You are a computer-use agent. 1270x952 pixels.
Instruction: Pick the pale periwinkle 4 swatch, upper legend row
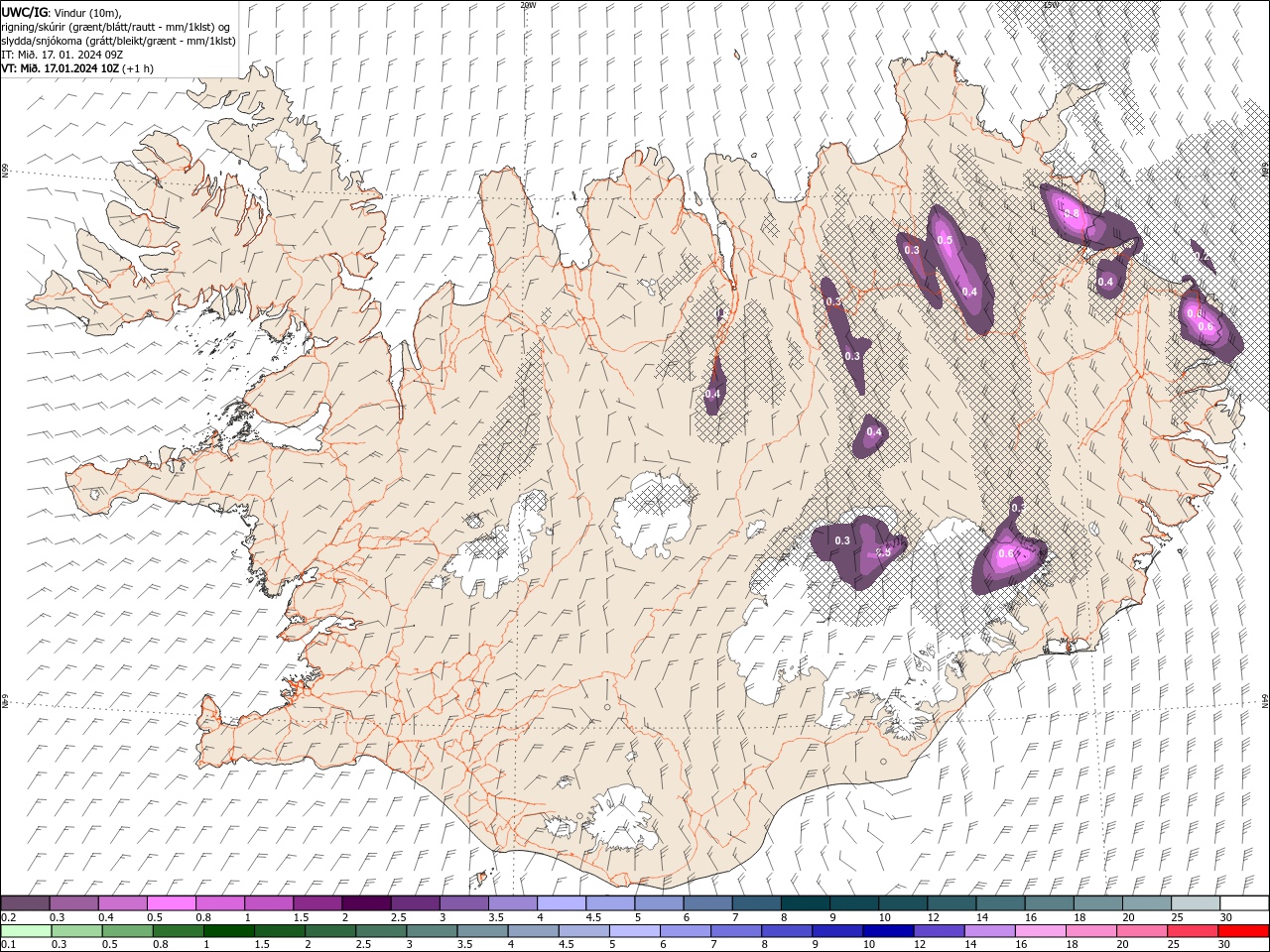[562, 903]
